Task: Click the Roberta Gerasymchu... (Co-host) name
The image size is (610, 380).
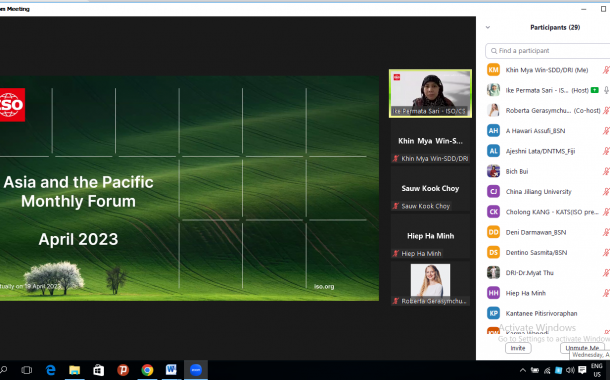Action: (x=553, y=111)
